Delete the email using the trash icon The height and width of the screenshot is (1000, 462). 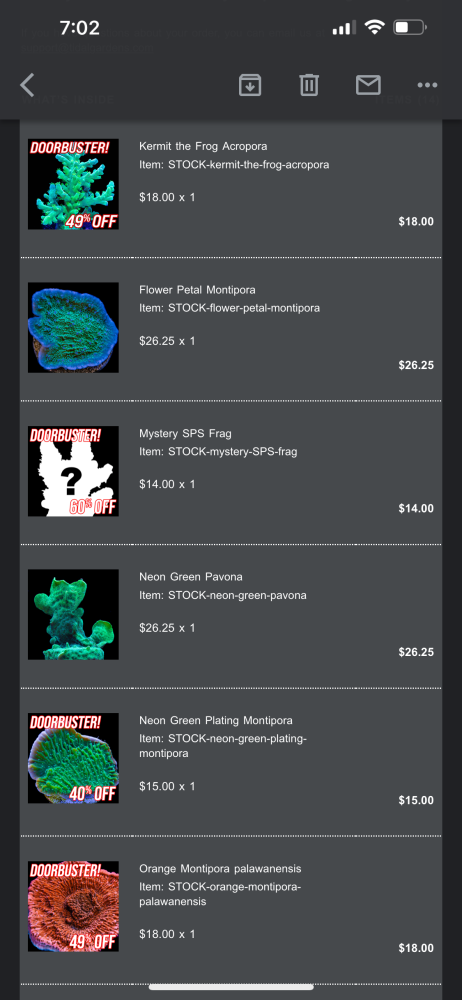point(309,85)
